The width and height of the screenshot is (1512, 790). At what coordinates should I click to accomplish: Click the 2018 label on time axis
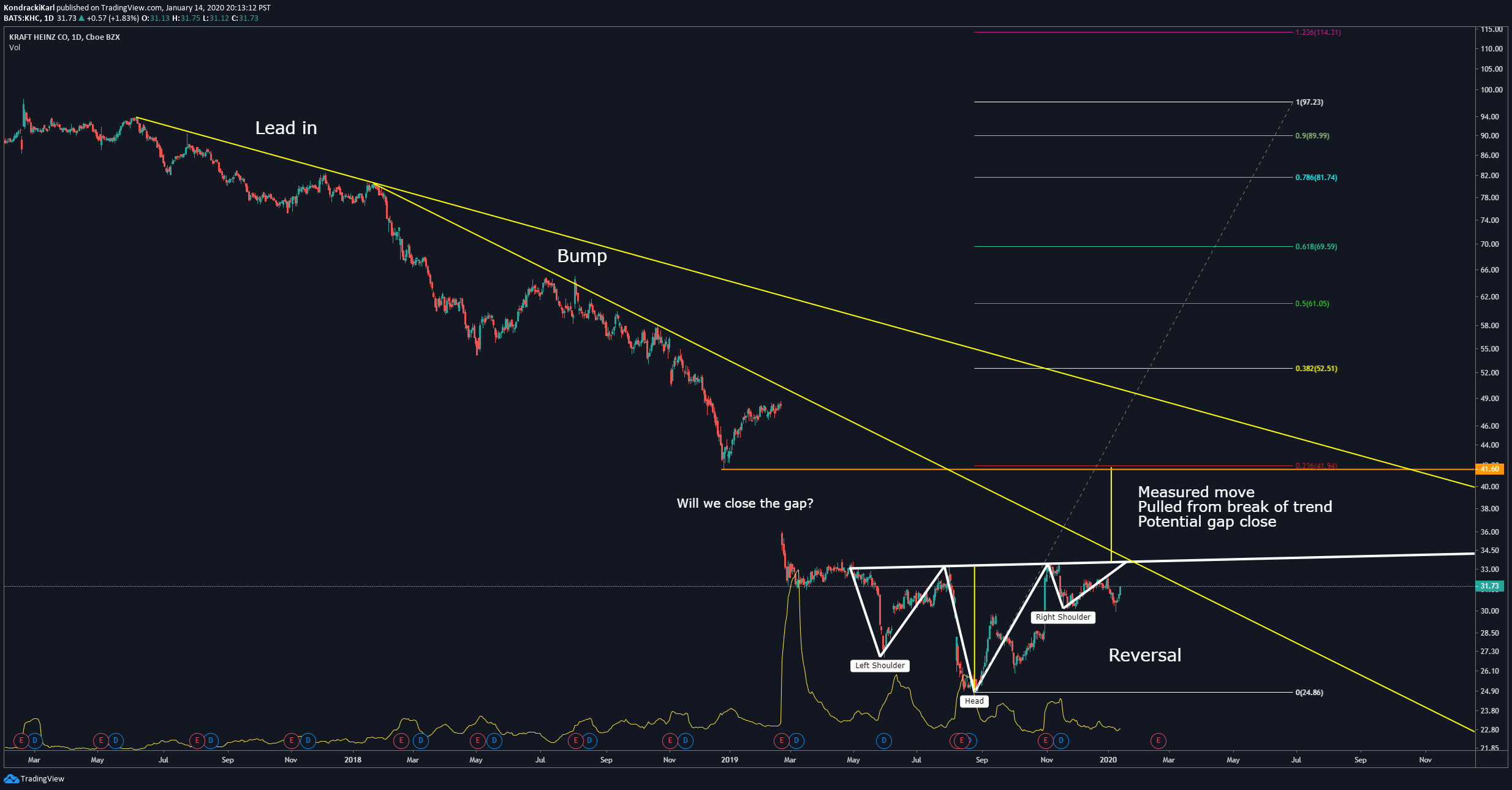click(353, 760)
